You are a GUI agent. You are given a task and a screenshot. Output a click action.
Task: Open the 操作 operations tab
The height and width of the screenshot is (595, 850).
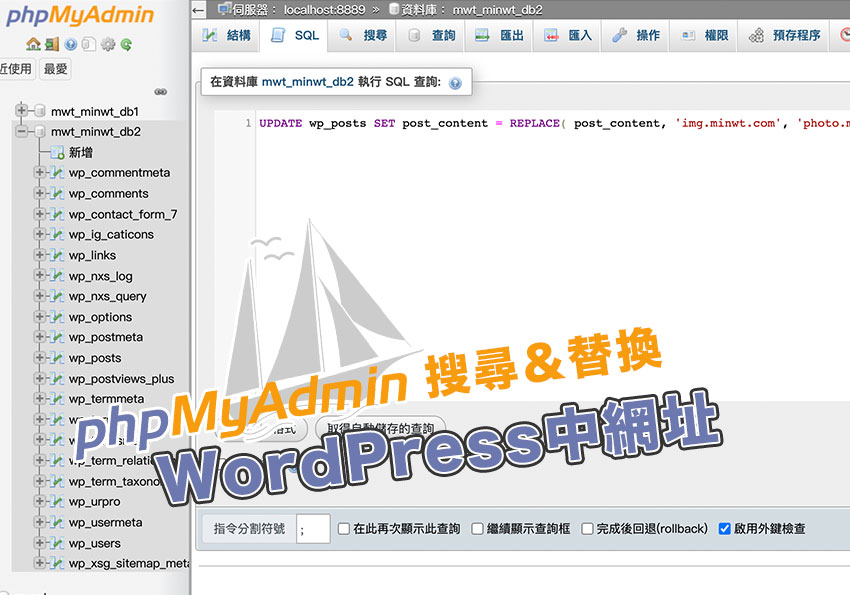635,36
